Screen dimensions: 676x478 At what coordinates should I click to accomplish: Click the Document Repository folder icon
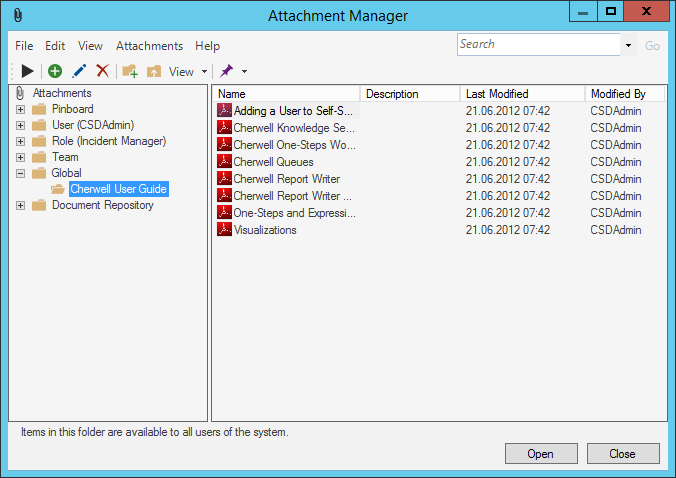coord(39,205)
